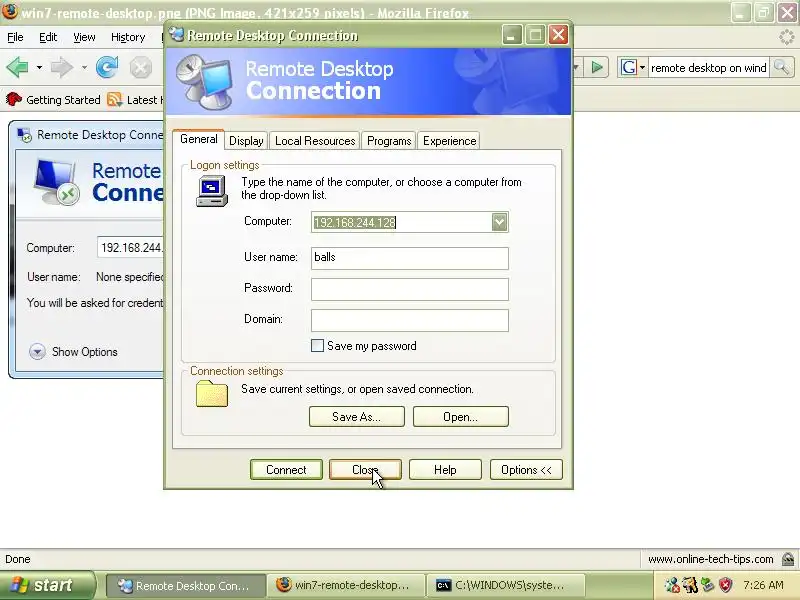Minimize the Remote Desktop Connection dialog
800x600 pixels.
point(512,35)
